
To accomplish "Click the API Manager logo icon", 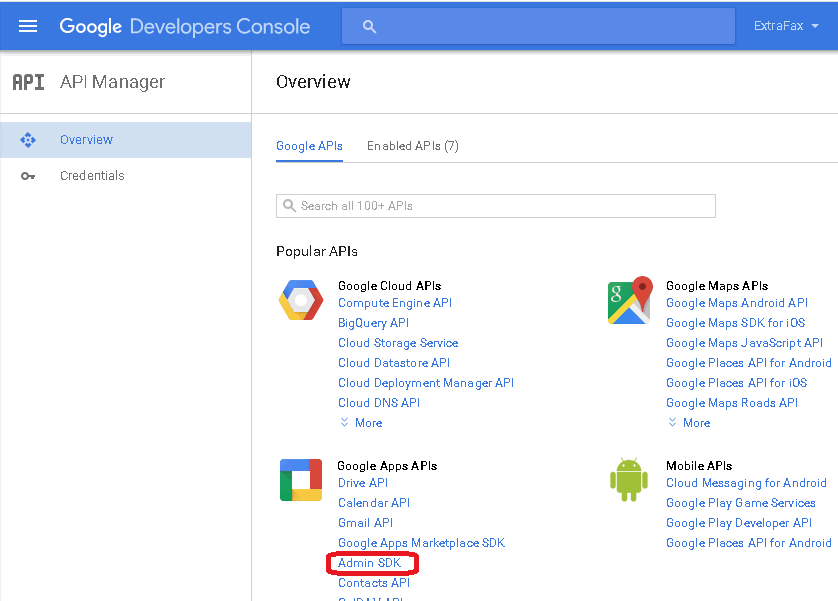I will pyautogui.click(x=28, y=82).
